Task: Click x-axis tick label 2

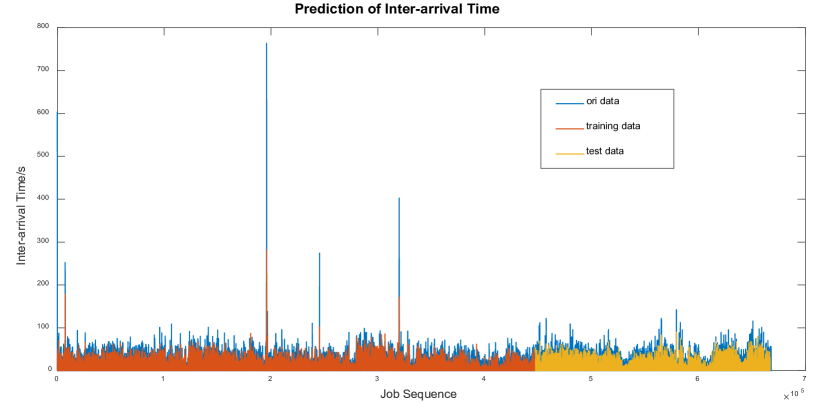Action: pos(270,379)
